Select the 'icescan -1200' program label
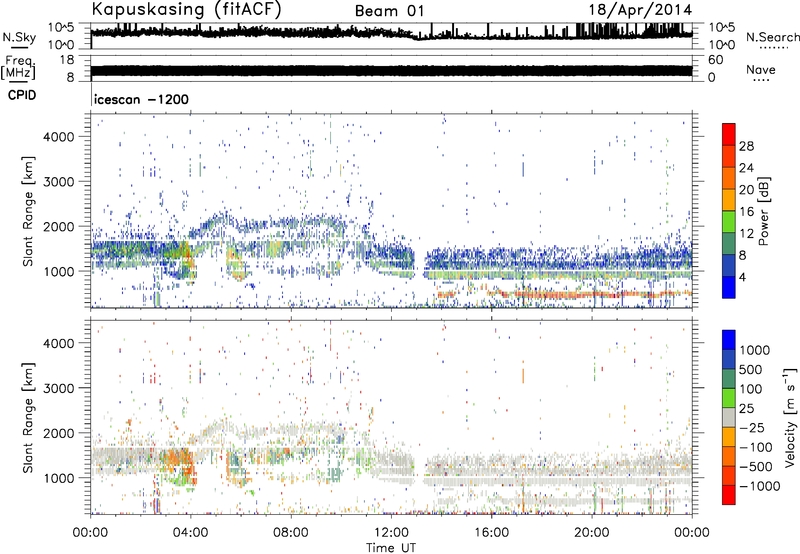 coord(141,99)
